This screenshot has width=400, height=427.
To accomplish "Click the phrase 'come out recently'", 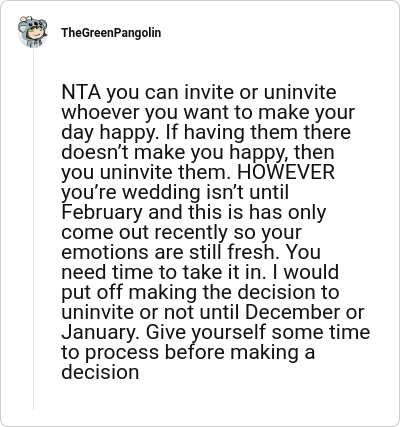I will 144,233.
